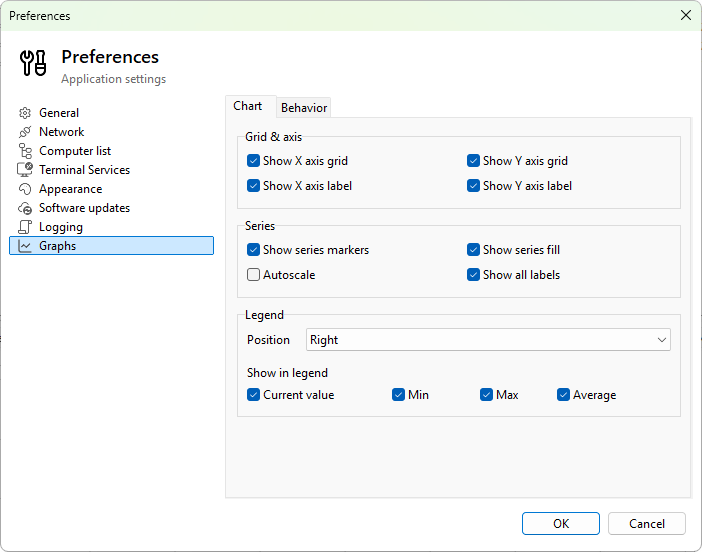This screenshot has height=552, width=702.
Task: Click the Cancel button
Action: point(646,524)
